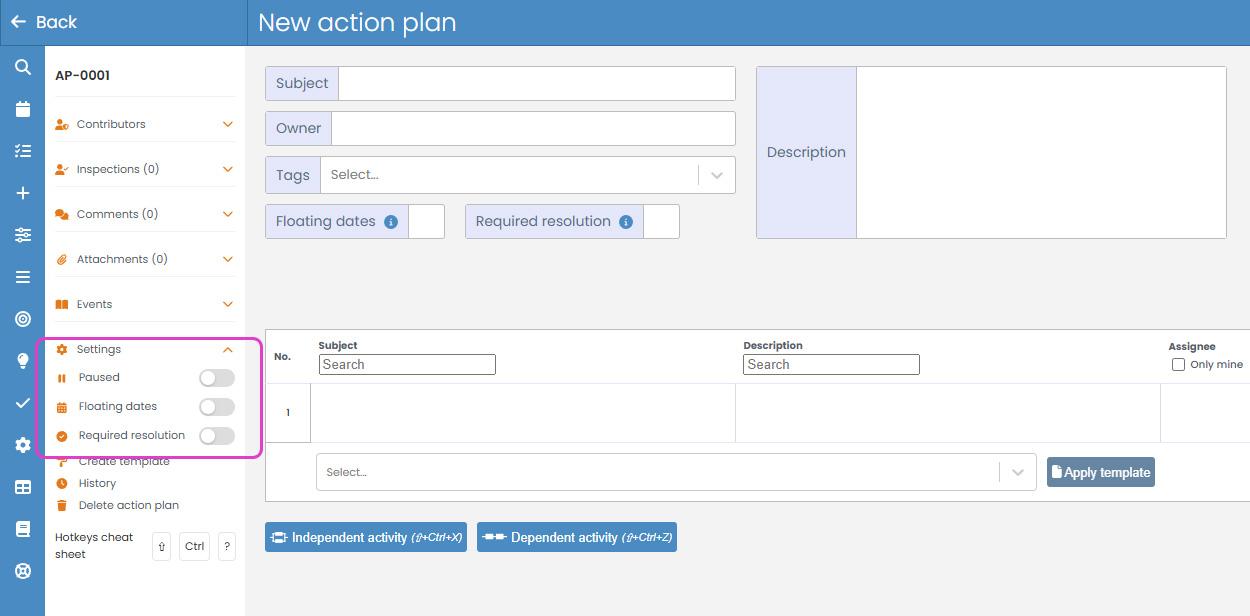Open the checklist tasks icon in sidebar
This screenshot has height=616, width=1250.
click(x=22, y=151)
